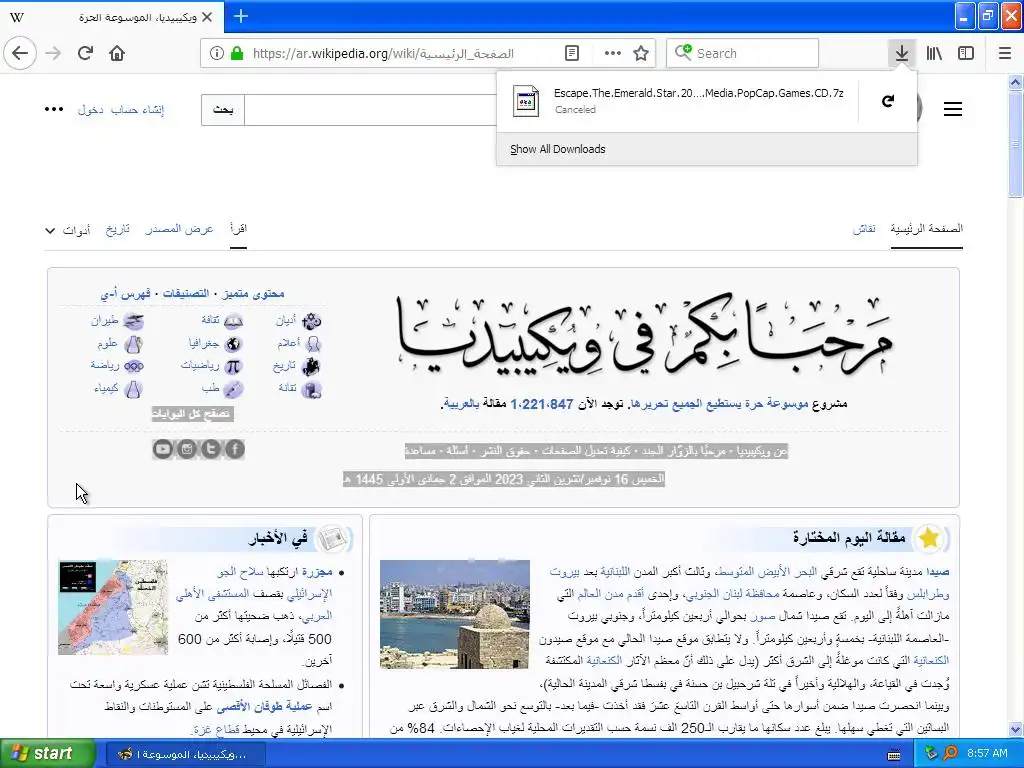Open the personal tools three-dot menu
The height and width of the screenshot is (768, 1024).
pyautogui.click(x=54, y=109)
